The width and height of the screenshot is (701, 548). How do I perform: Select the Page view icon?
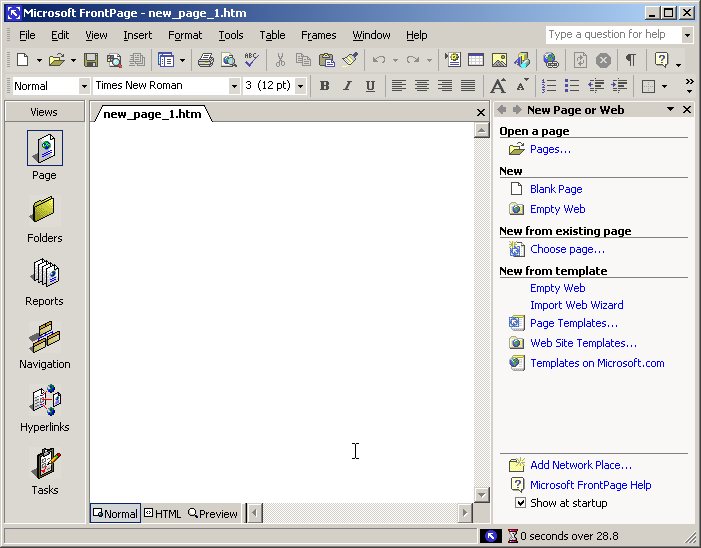(x=44, y=156)
